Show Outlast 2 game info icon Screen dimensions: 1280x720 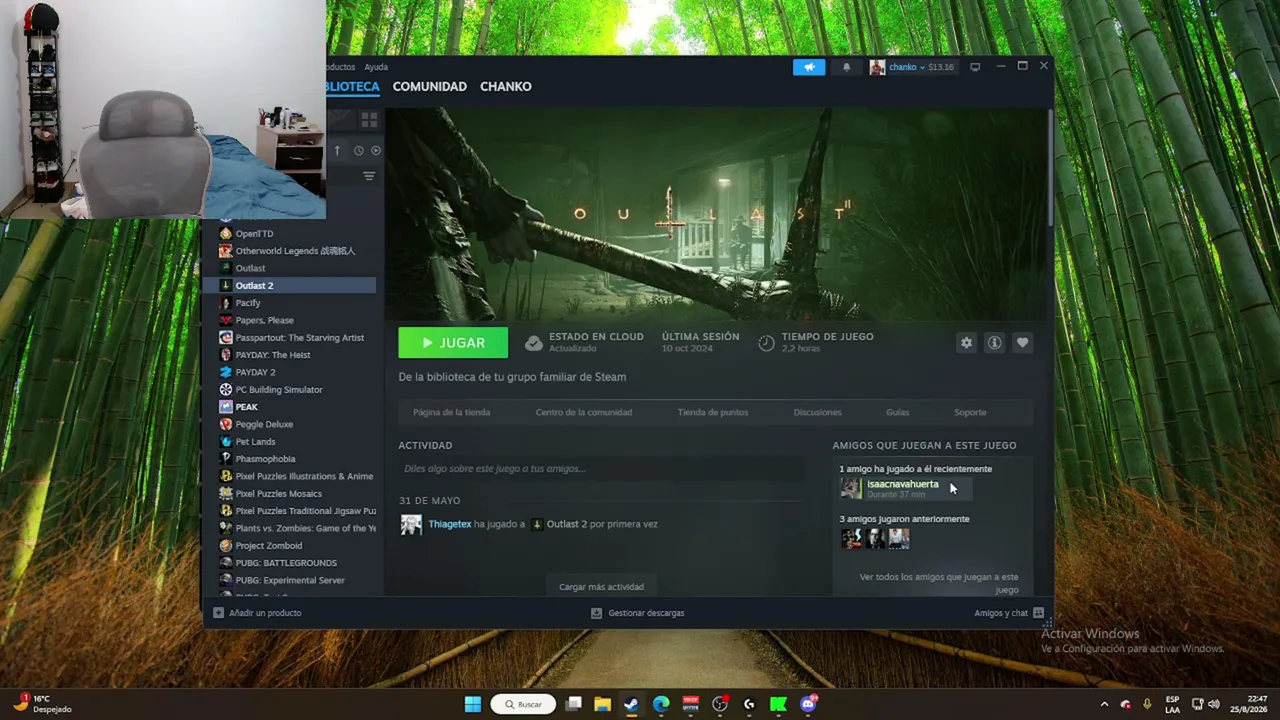[x=994, y=343]
